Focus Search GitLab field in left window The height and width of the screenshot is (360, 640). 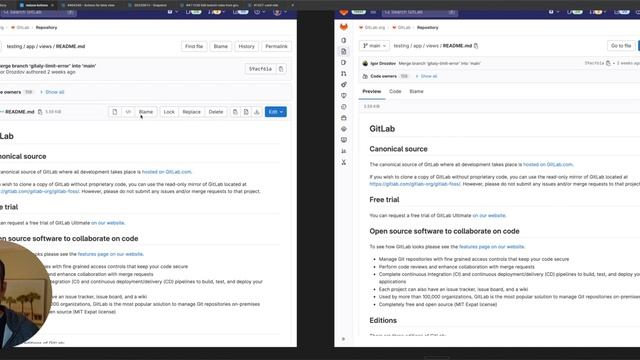pyautogui.click(x=38, y=12)
